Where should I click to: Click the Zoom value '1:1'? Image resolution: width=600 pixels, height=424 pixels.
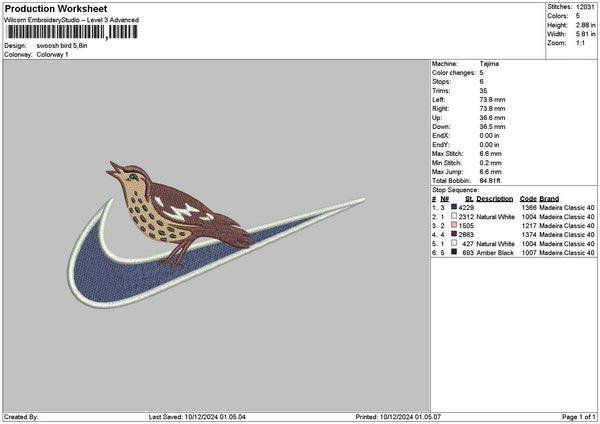[580, 43]
